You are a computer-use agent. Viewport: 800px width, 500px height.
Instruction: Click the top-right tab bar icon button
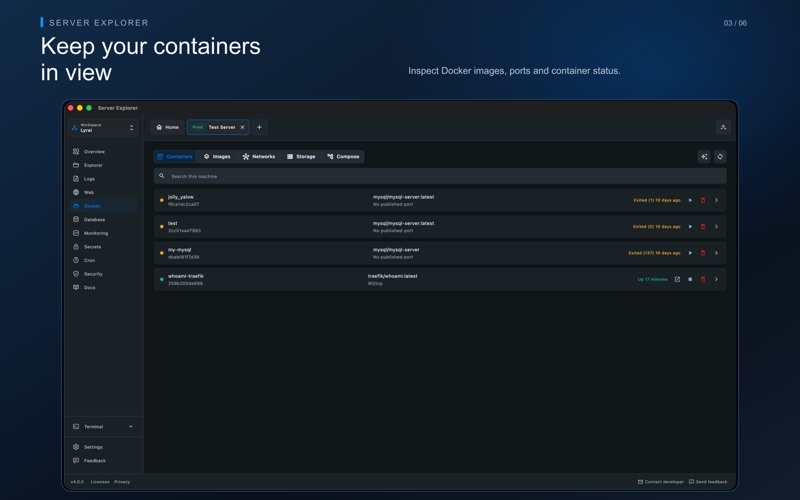pos(723,128)
